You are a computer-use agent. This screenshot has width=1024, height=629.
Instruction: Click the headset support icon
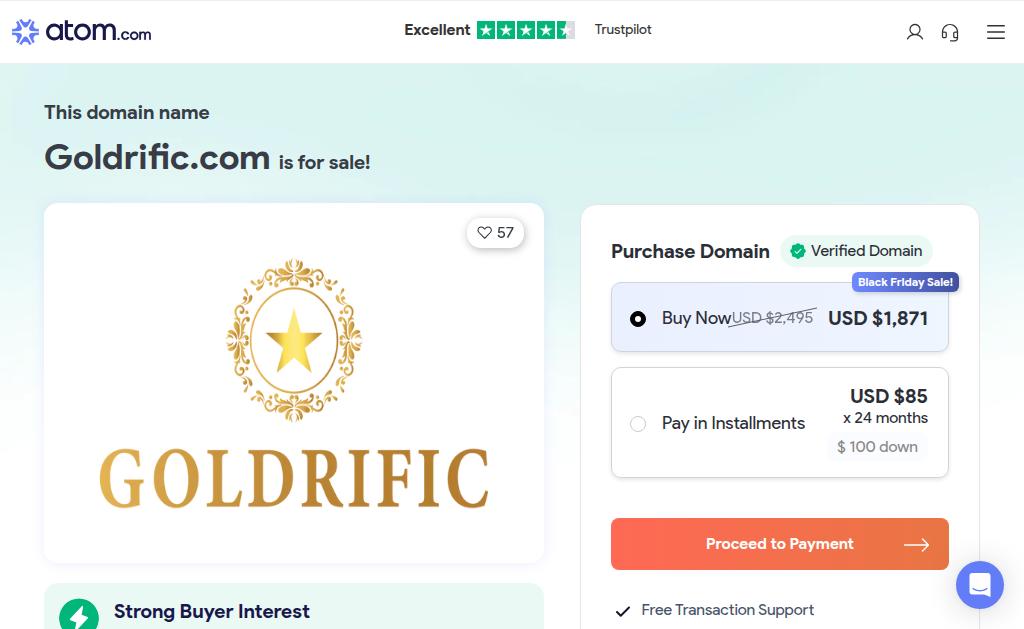click(950, 32)
